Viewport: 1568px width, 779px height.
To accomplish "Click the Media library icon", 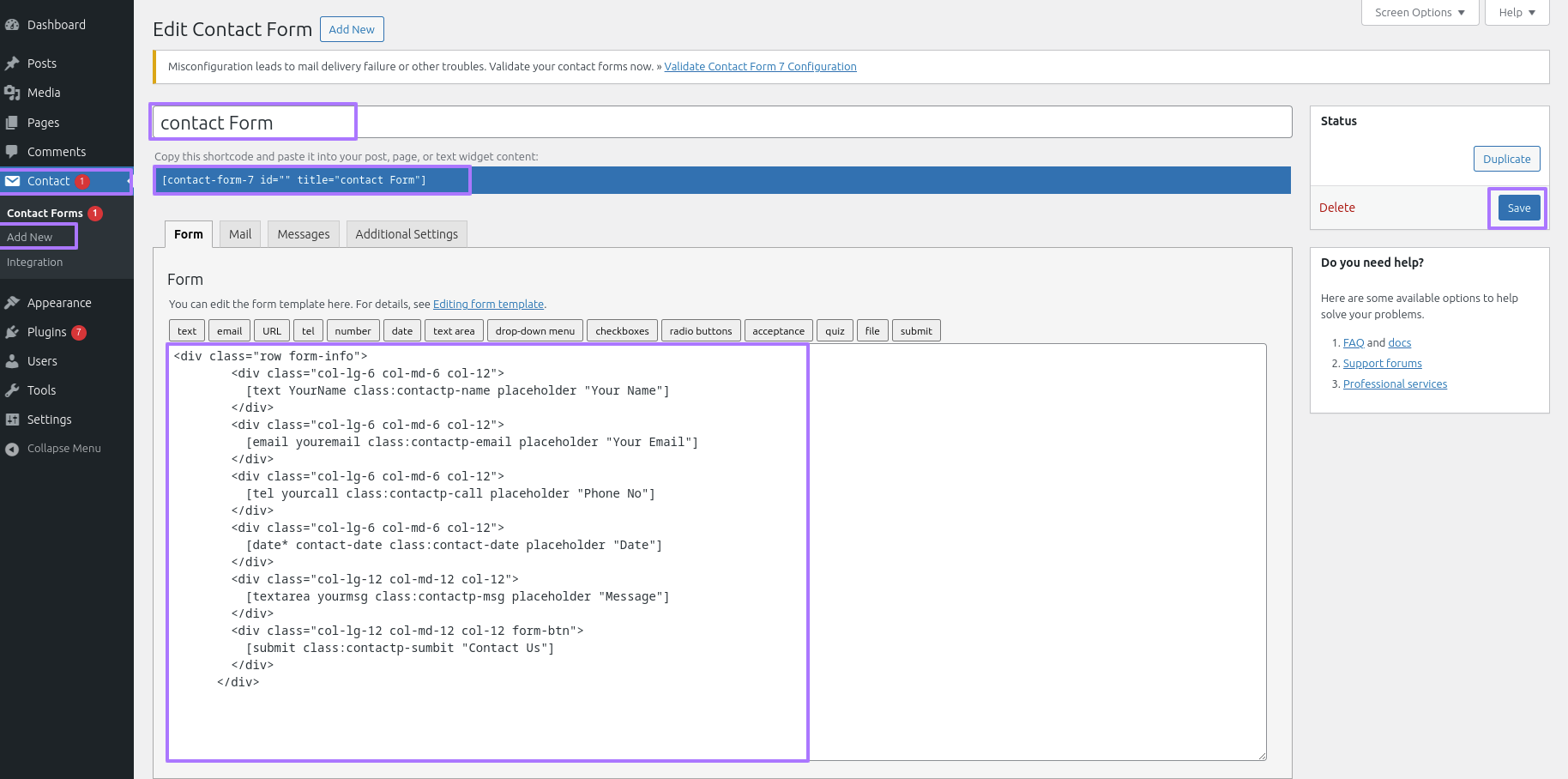I will (12, 93).
